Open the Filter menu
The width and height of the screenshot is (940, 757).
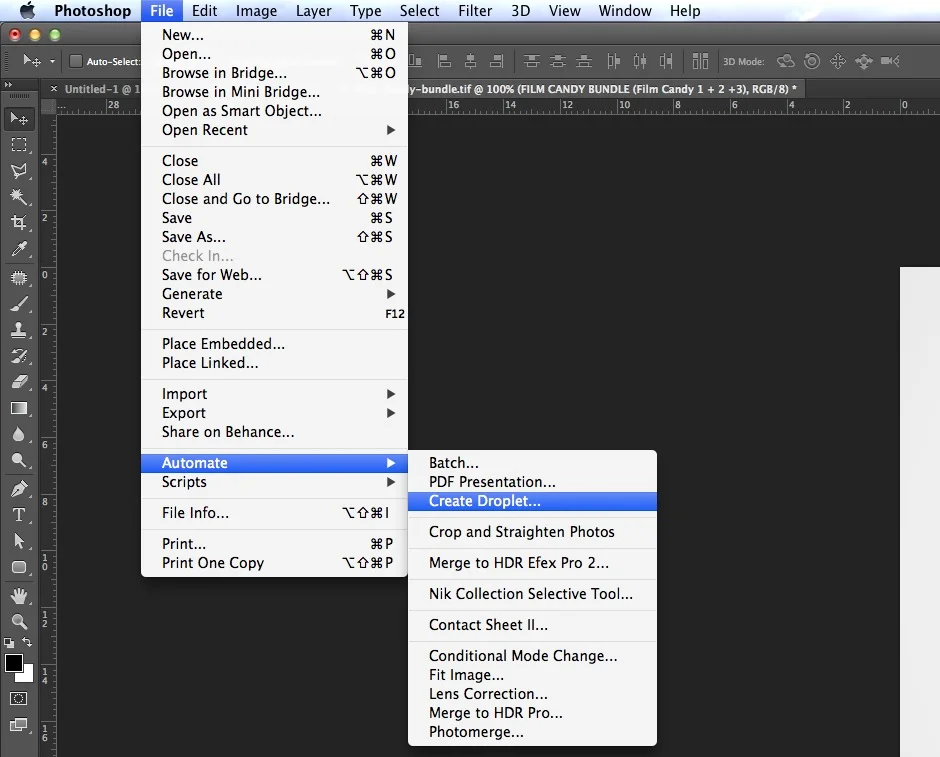pyautogui.click(x=475, y=11)
